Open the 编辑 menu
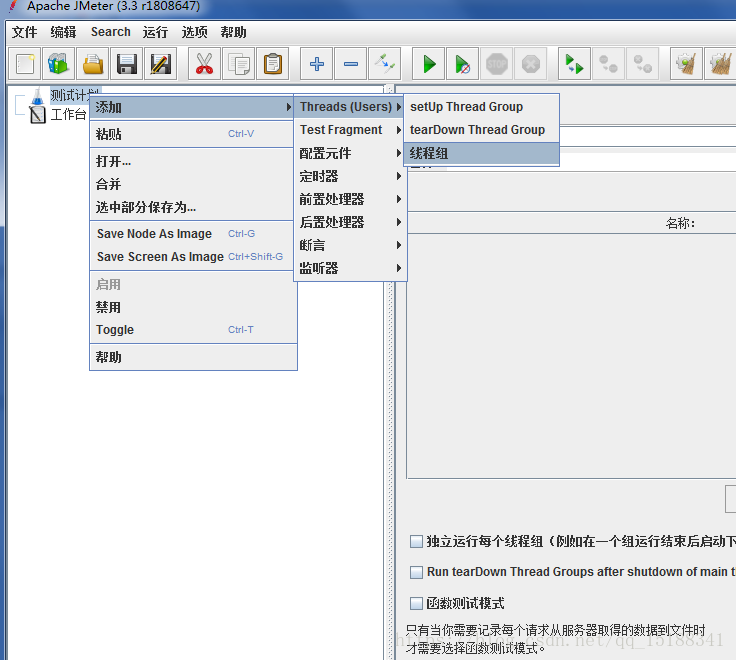Image resolution: width=736 pixels, height=660 pixels. (x=63, y=32)
